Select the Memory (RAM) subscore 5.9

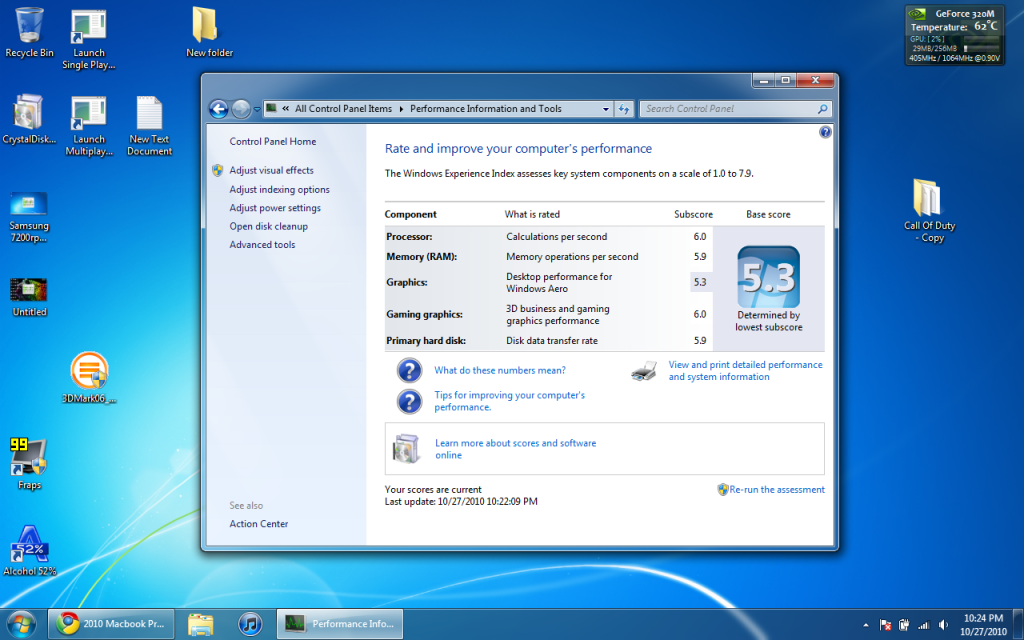pyautogui.click(x=699, y=257)
